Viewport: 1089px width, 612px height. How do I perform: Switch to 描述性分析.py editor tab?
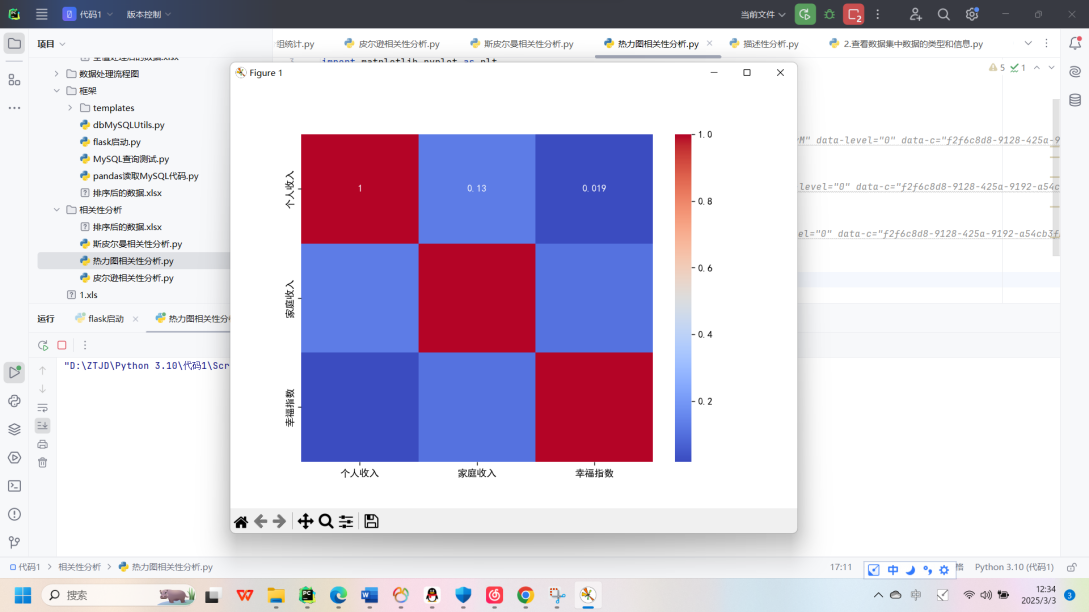click(764, 44)
